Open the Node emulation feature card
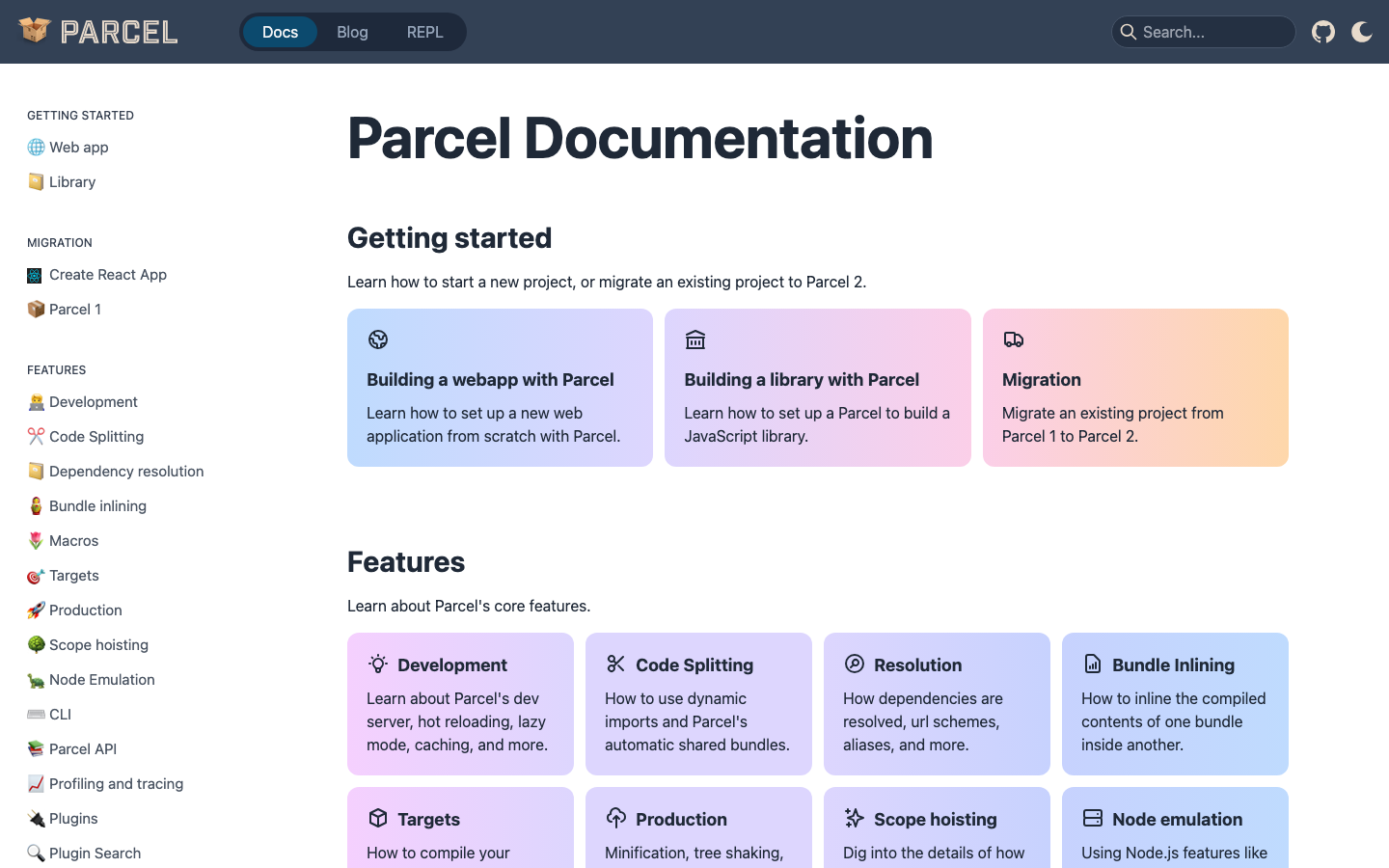The width and height of the screenshot is (1389, 868). [1175, 827]
